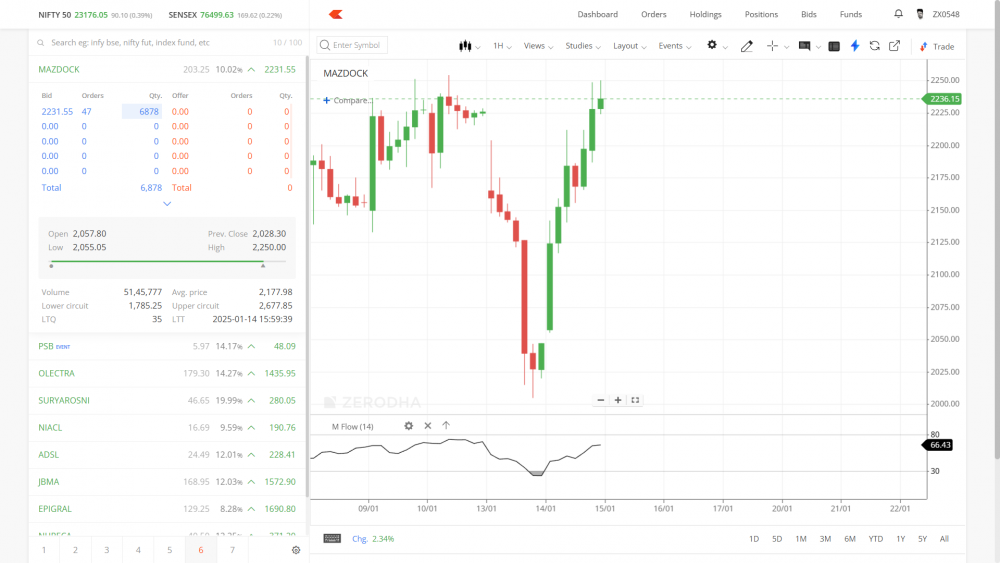This screenshot has width=1000, height=563.
Task: Zoom out chart with minus button
Action: 601,400
